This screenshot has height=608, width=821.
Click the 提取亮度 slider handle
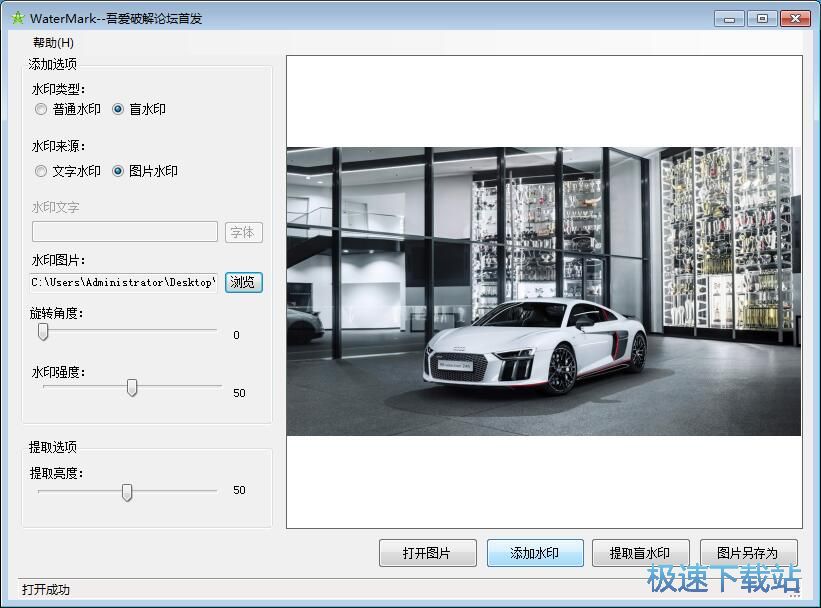126,492
